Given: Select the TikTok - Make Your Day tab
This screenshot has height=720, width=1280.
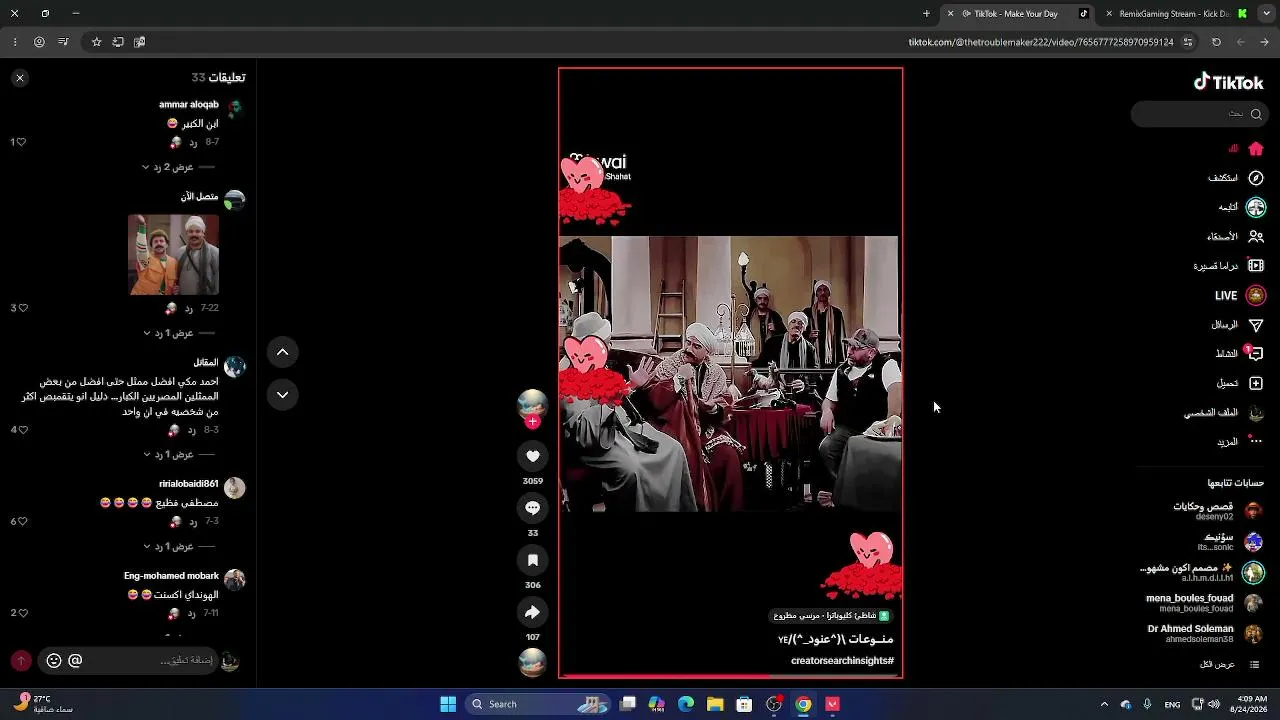Looking at the screenshot, I should [x=1018, y=14].
